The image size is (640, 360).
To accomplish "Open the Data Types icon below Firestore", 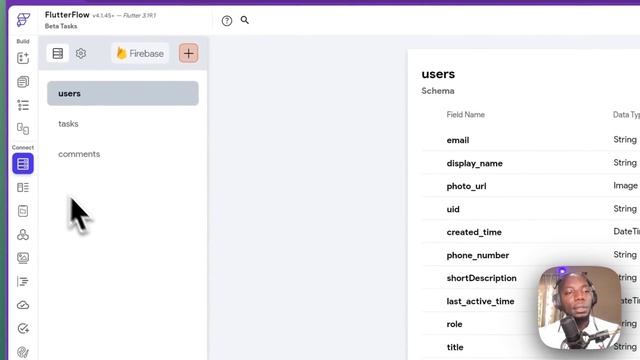I will 23,187.
